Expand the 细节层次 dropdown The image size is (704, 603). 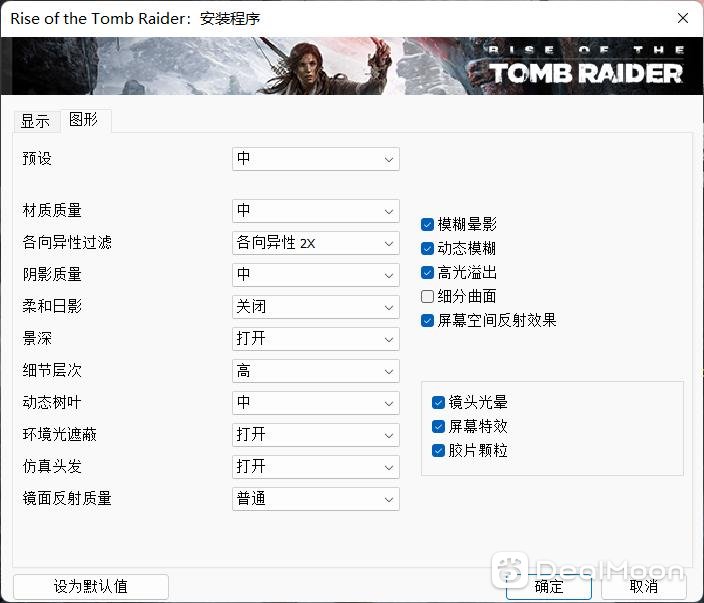[316, 371]
